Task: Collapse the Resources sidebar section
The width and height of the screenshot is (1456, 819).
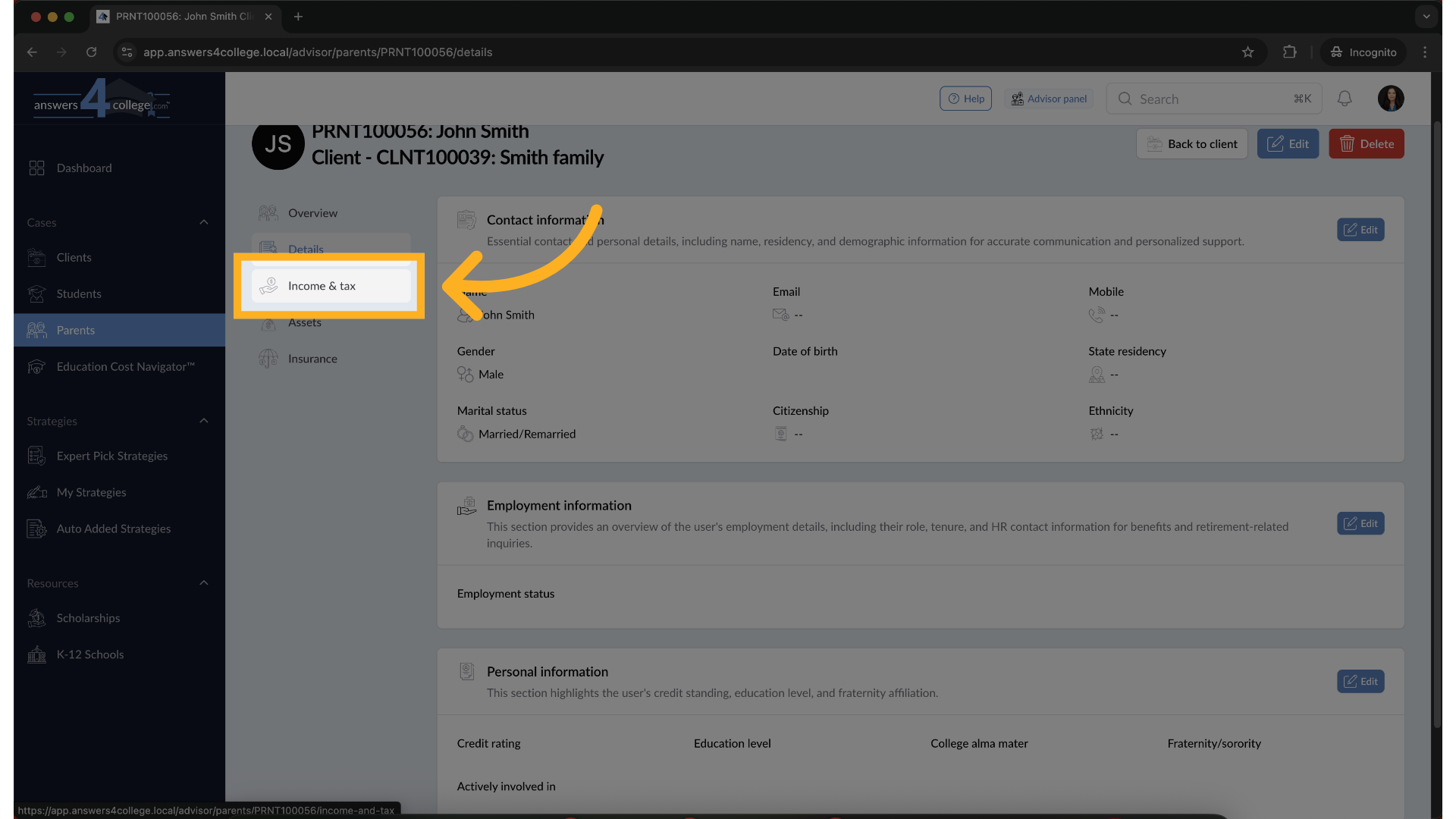Action: pos(203,583)
